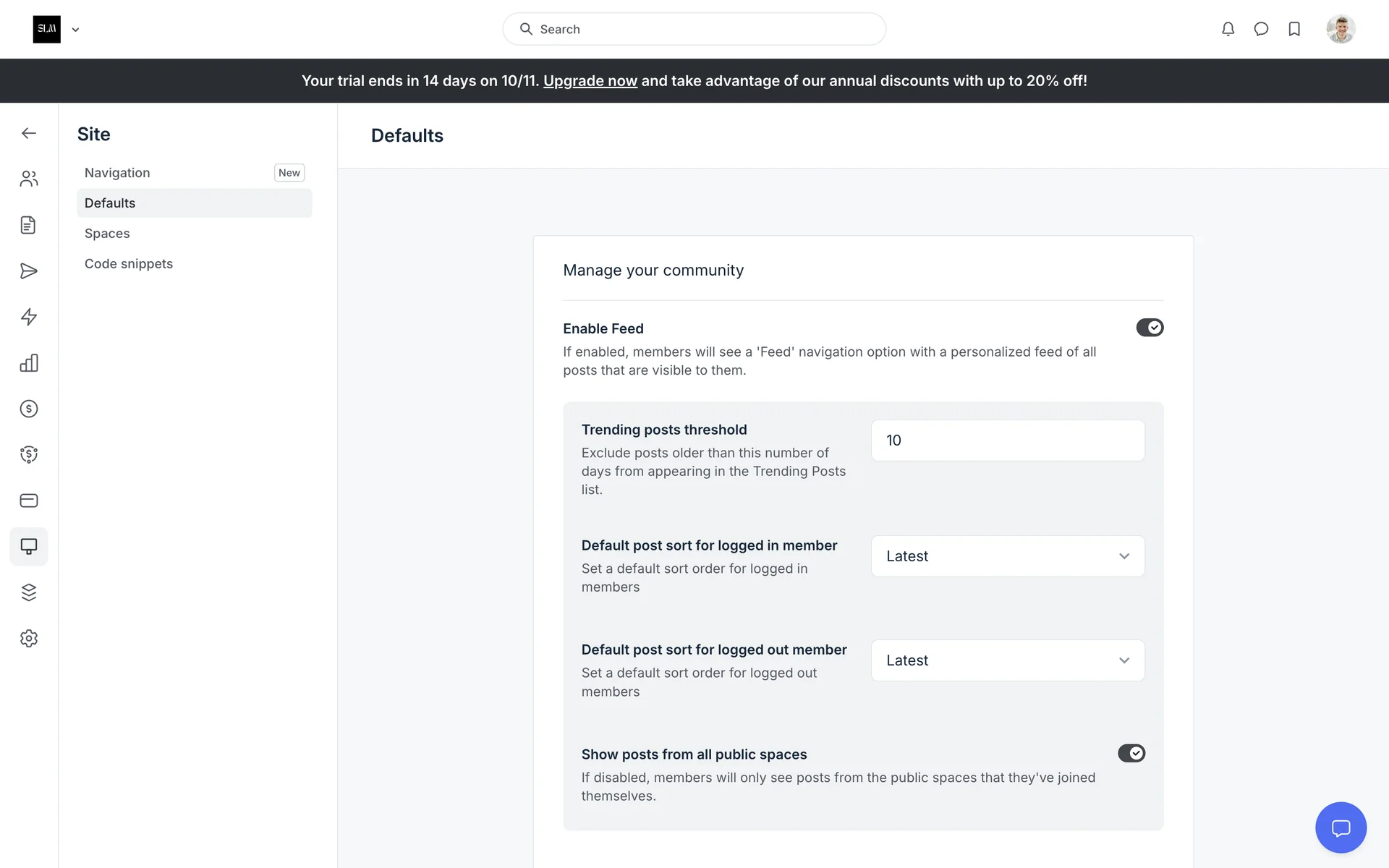Click the Upgrade now link

[590, 81]
